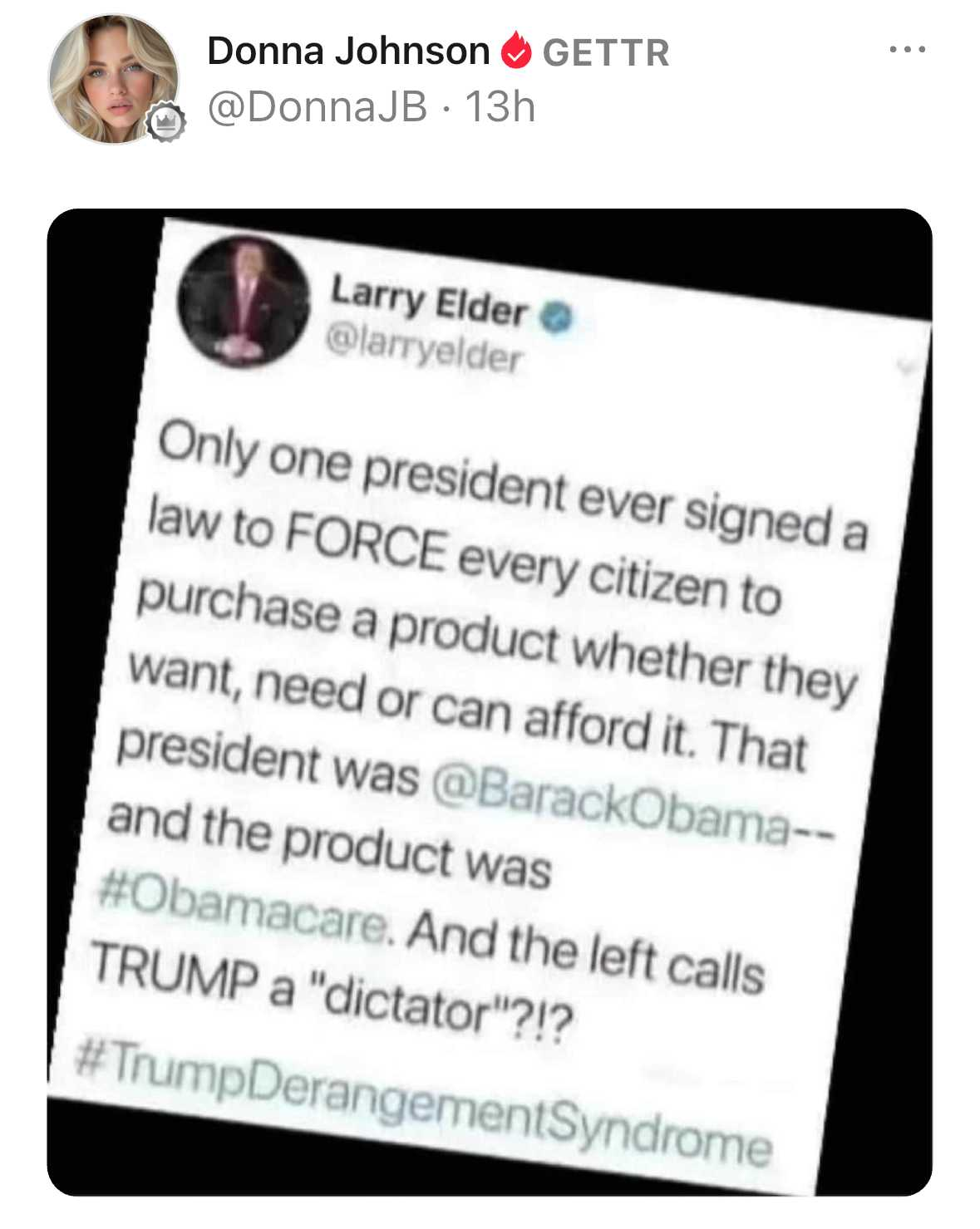The image size is (980, 1229).
Task: Click the Larry Elder display name
Action: point(429,300)
